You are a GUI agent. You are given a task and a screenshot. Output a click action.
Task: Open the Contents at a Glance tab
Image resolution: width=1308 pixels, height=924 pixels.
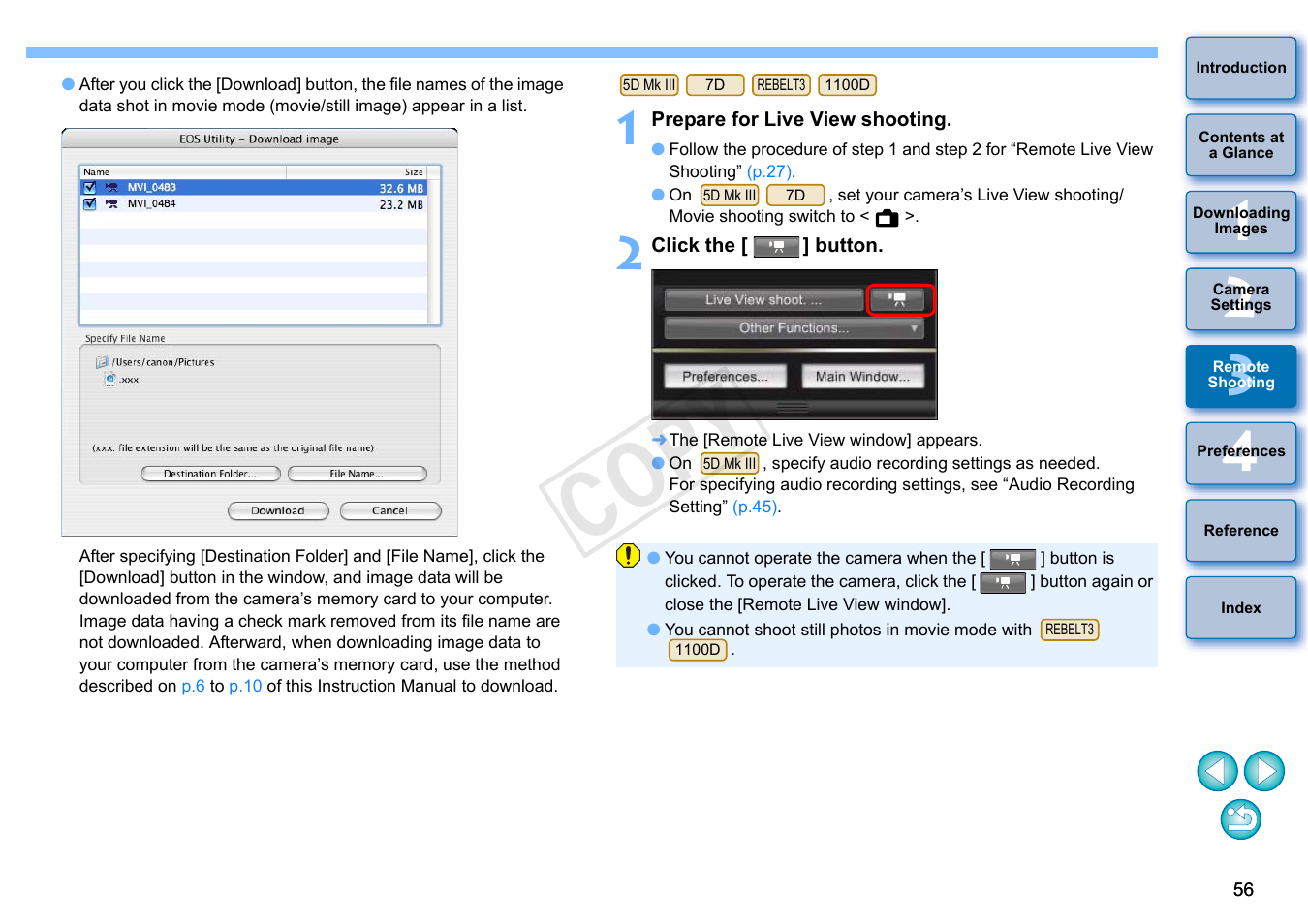pyautogui.click(x=1241, y=145)
